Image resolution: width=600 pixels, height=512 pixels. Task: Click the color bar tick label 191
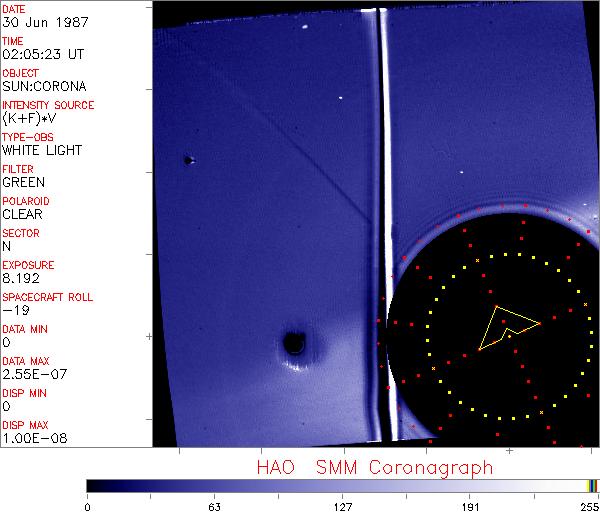point(470,505)
